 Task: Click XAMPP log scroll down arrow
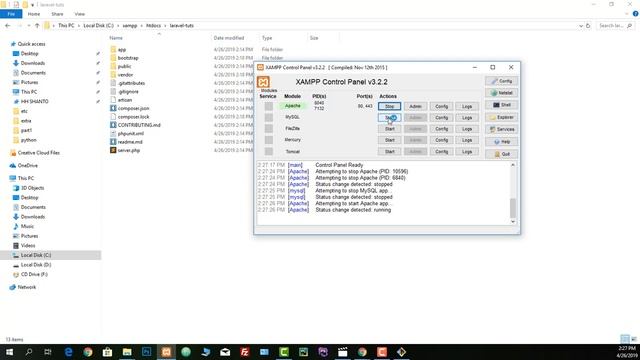tap(513, 222)
